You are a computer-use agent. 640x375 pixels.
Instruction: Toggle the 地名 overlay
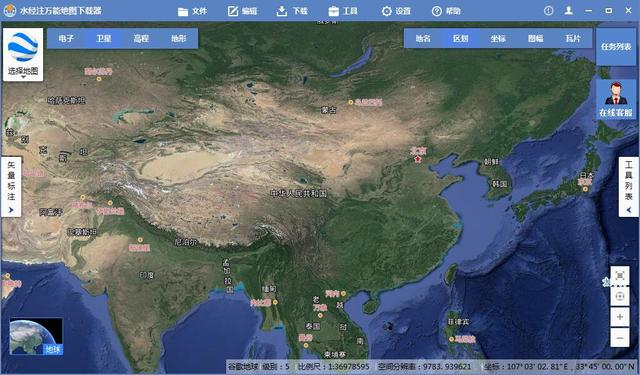423,38
